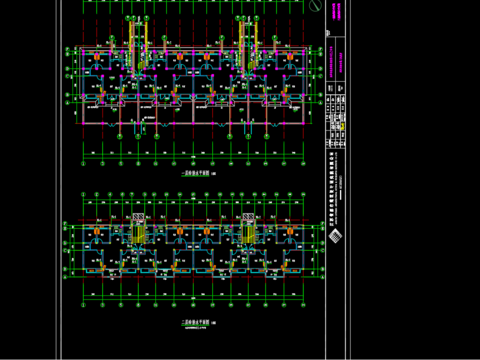Click bottom-left grid bubble of upper plan
This screenshot has height=360, width=480.
click(x=83, y=163)
